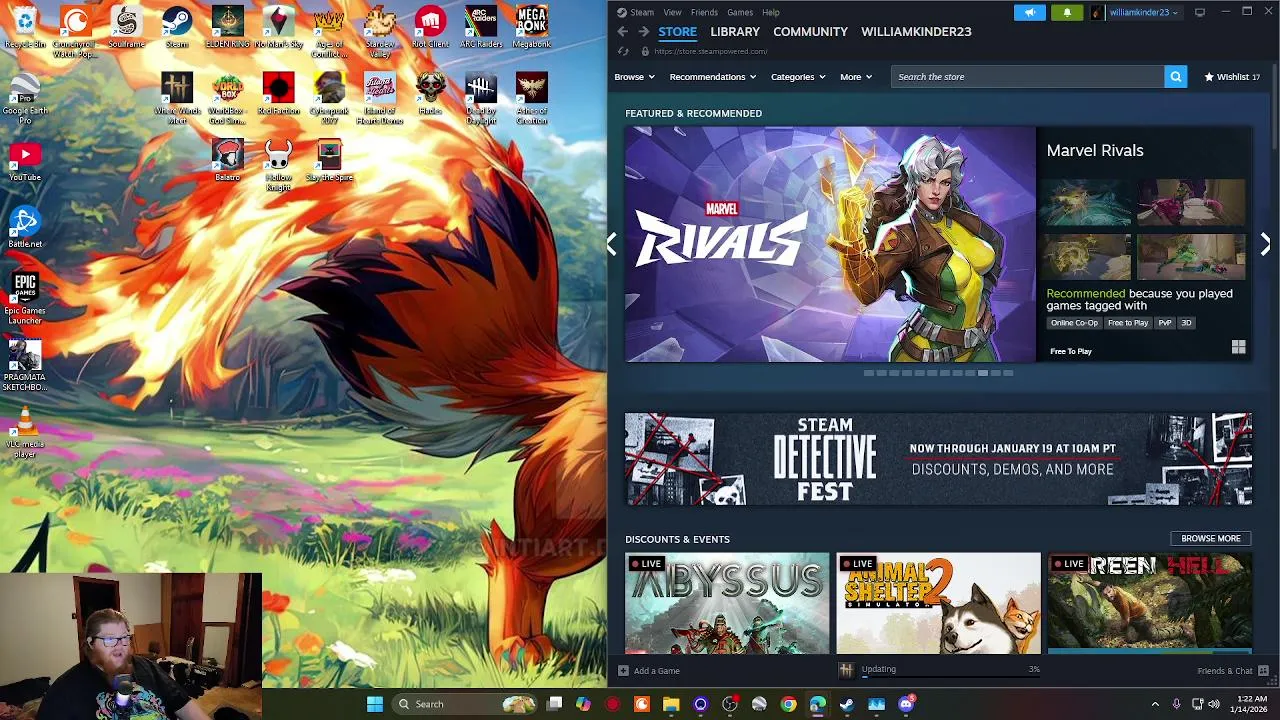
Task: Switch Steam to Big Picture mode icon
Action: click(1199, 12)
